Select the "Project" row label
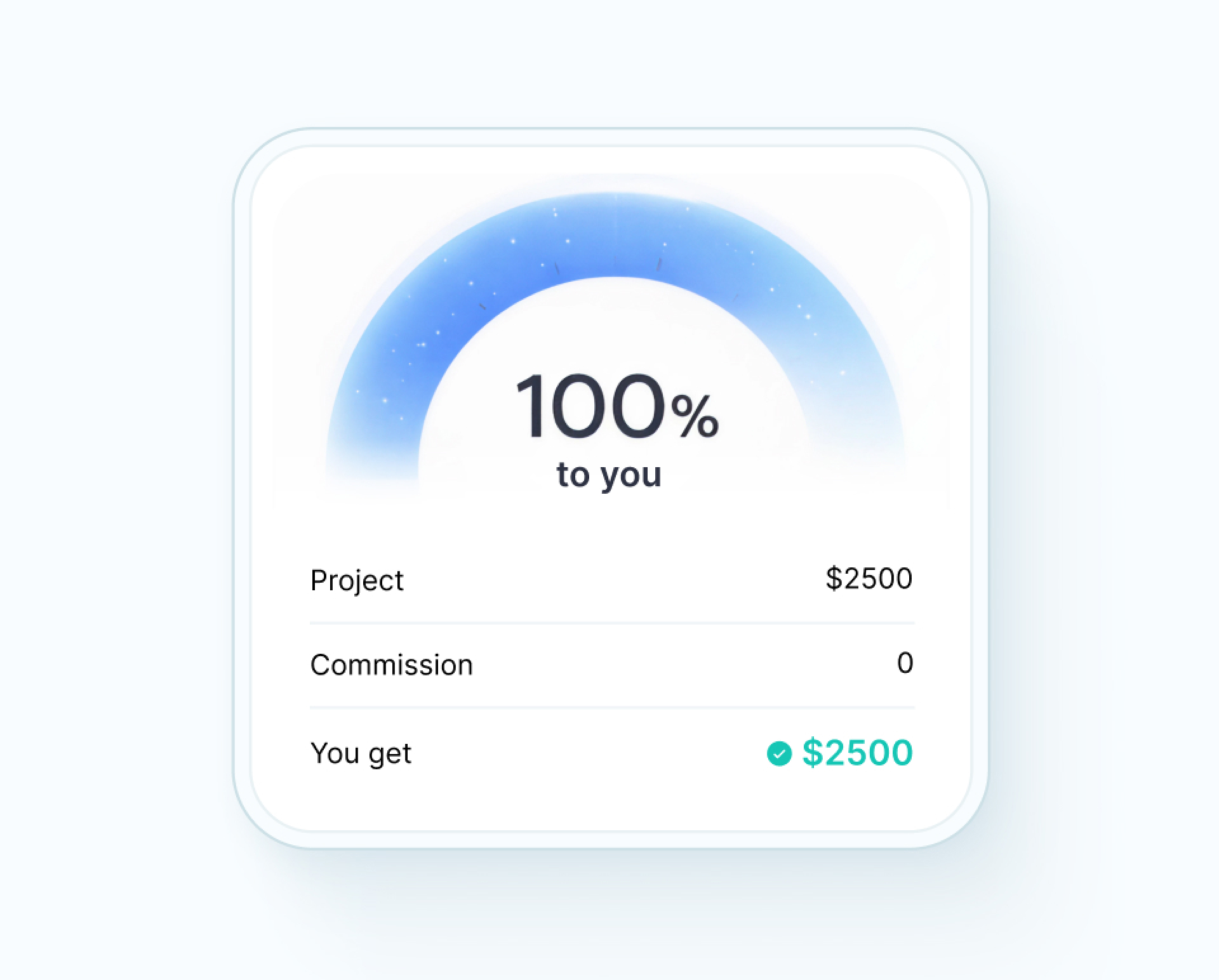This screenshot has width=1219, height=980. click(357, 580)
